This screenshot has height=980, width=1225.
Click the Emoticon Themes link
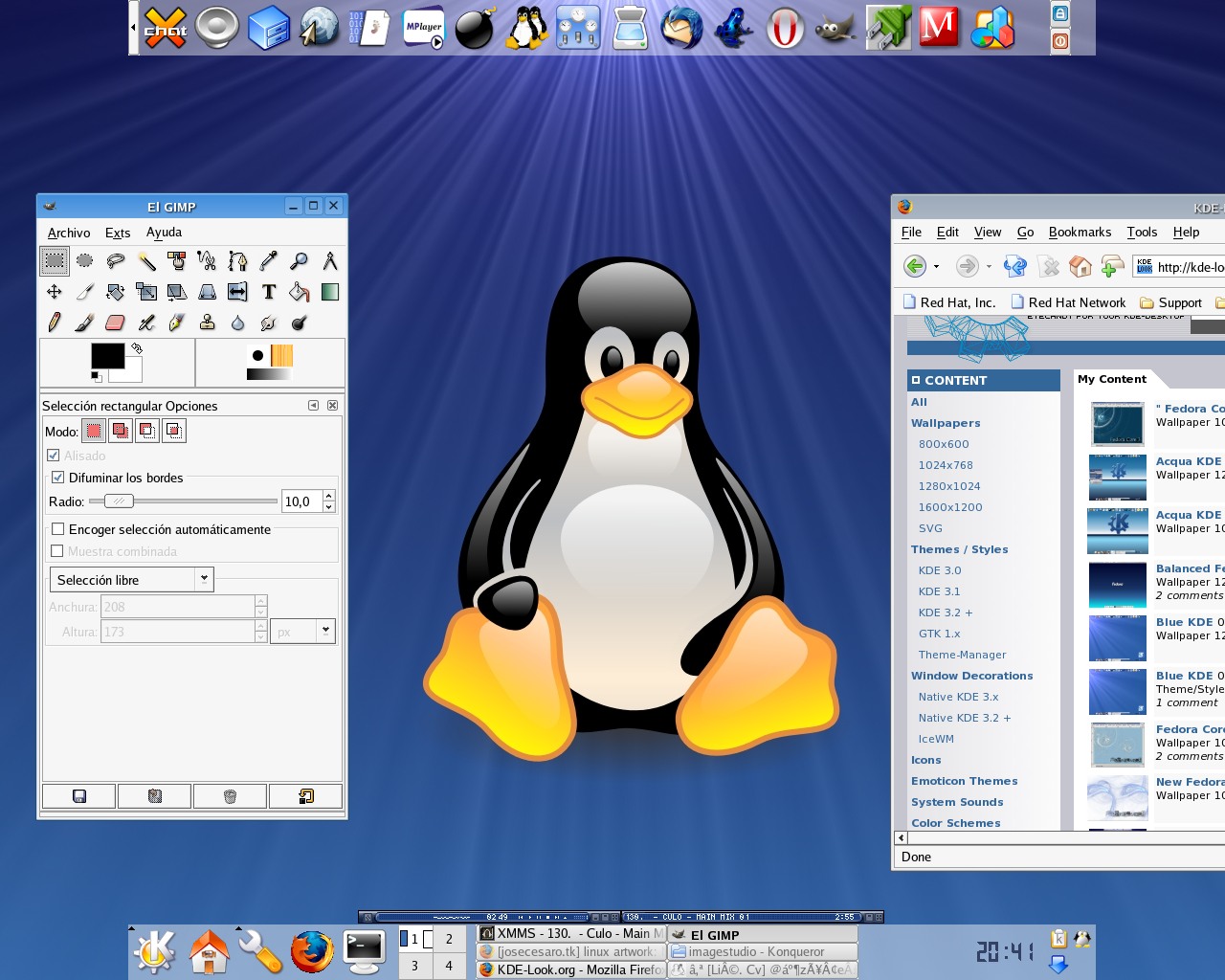pos(964,781)
